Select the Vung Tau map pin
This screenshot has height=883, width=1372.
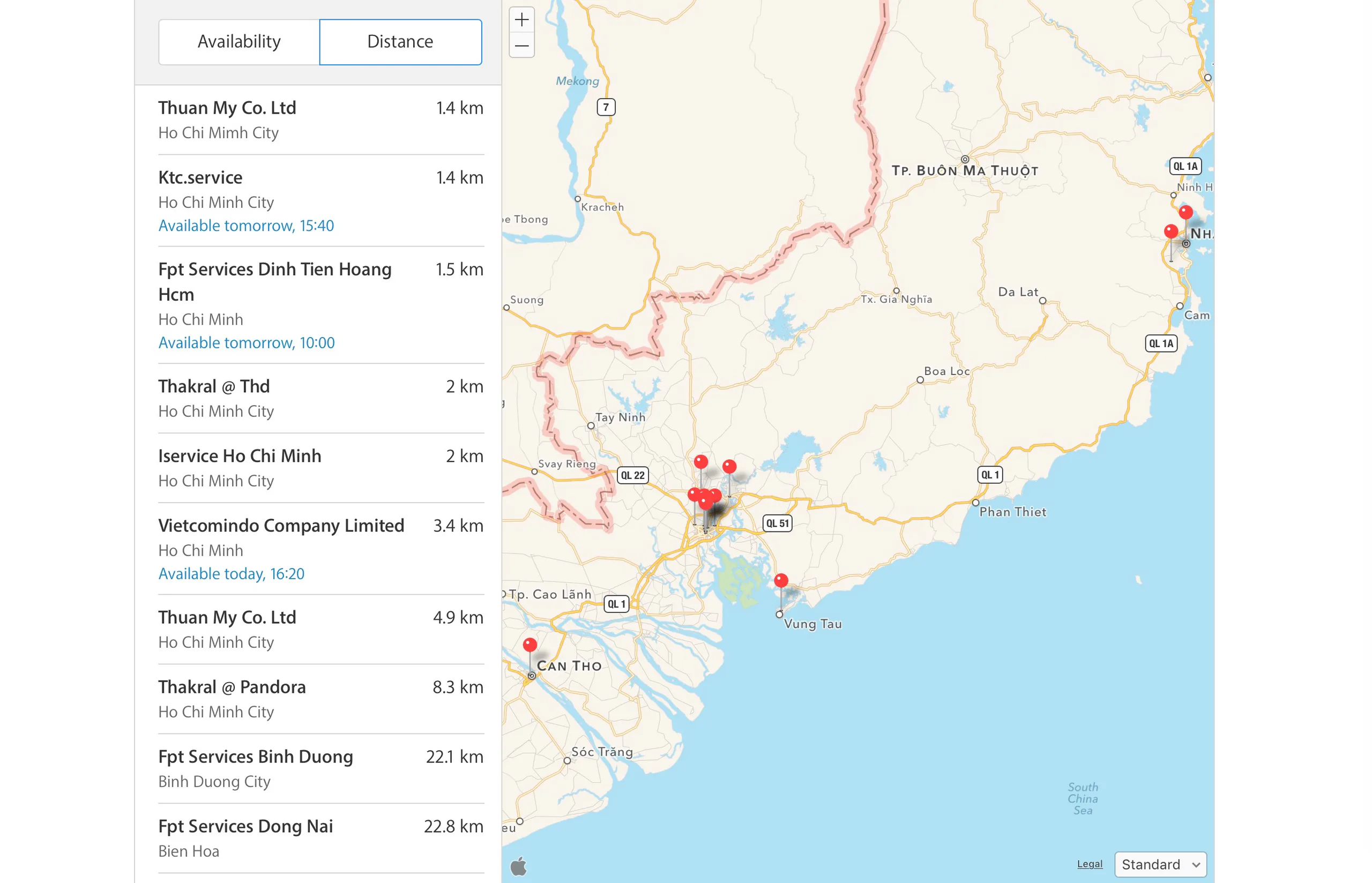780,580
